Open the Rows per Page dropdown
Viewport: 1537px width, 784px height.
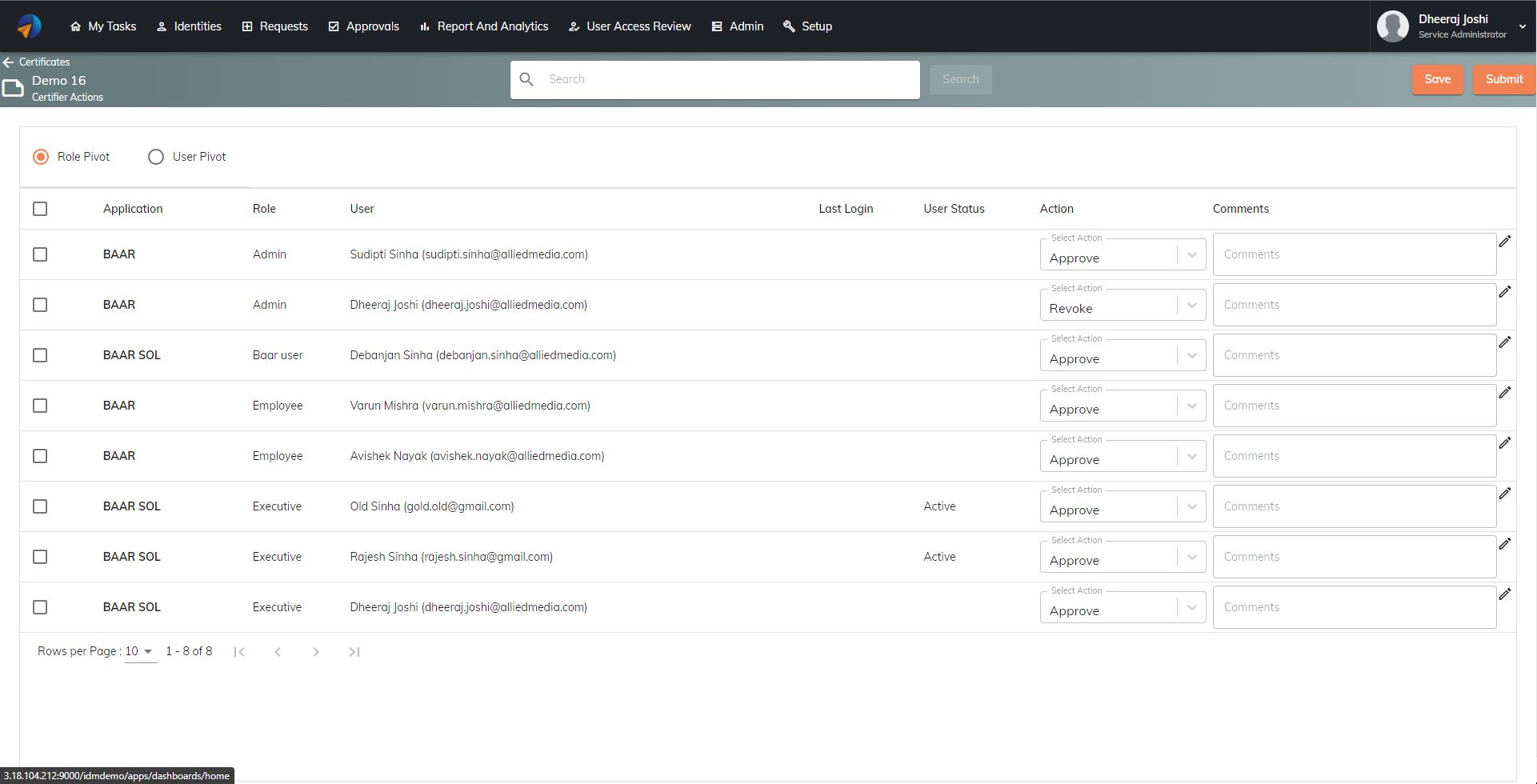pyautogui.click(x=138, y=651)
